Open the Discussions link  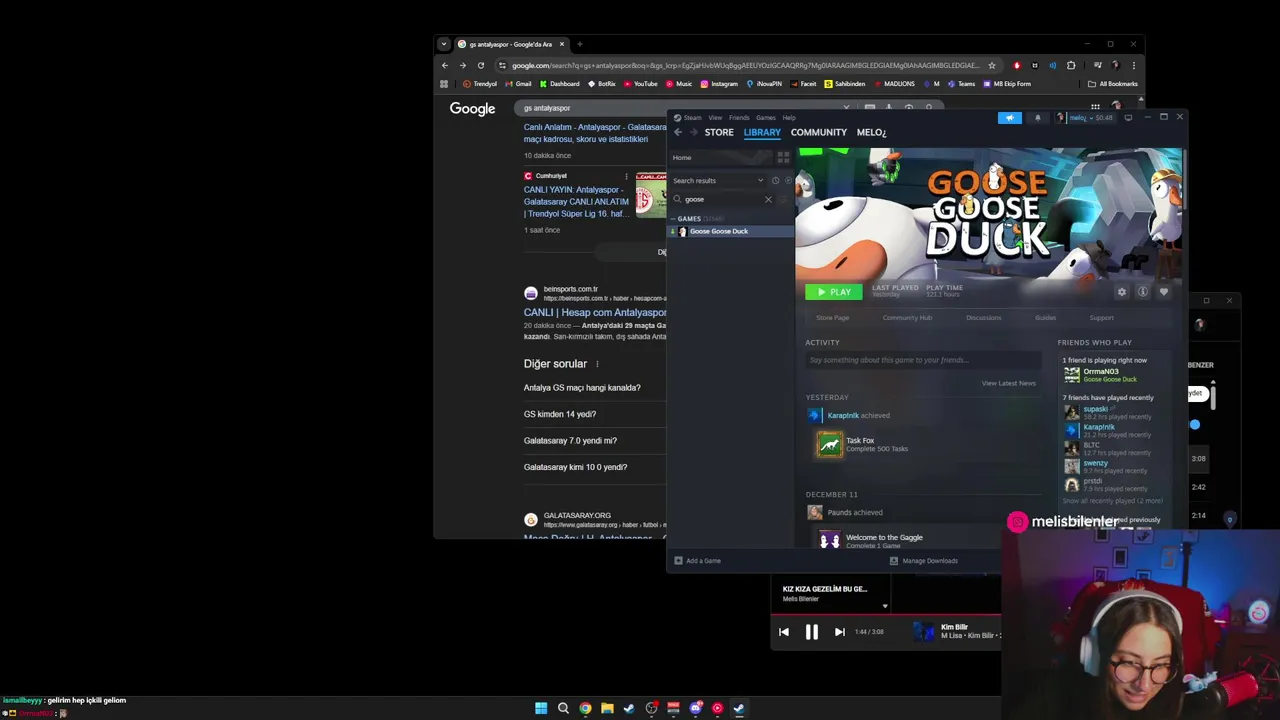(x=983, y=318)
